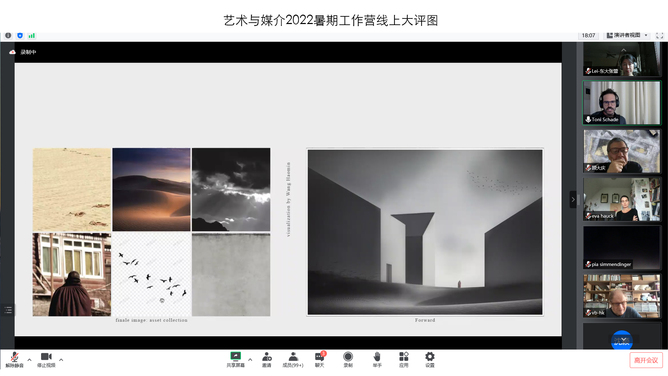Open chat panel with unread badge

coord(320,360)
